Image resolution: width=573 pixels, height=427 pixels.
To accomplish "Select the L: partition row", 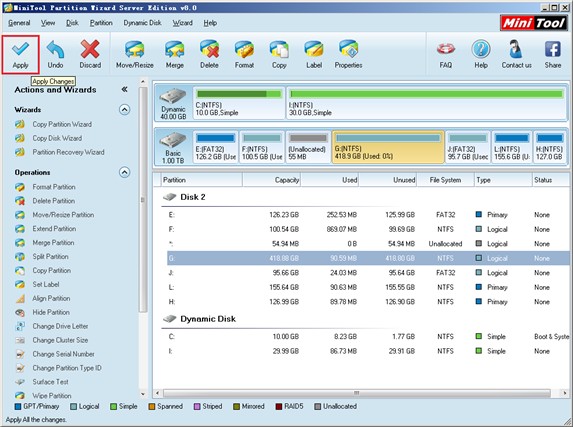I will (x=368, y=287).
